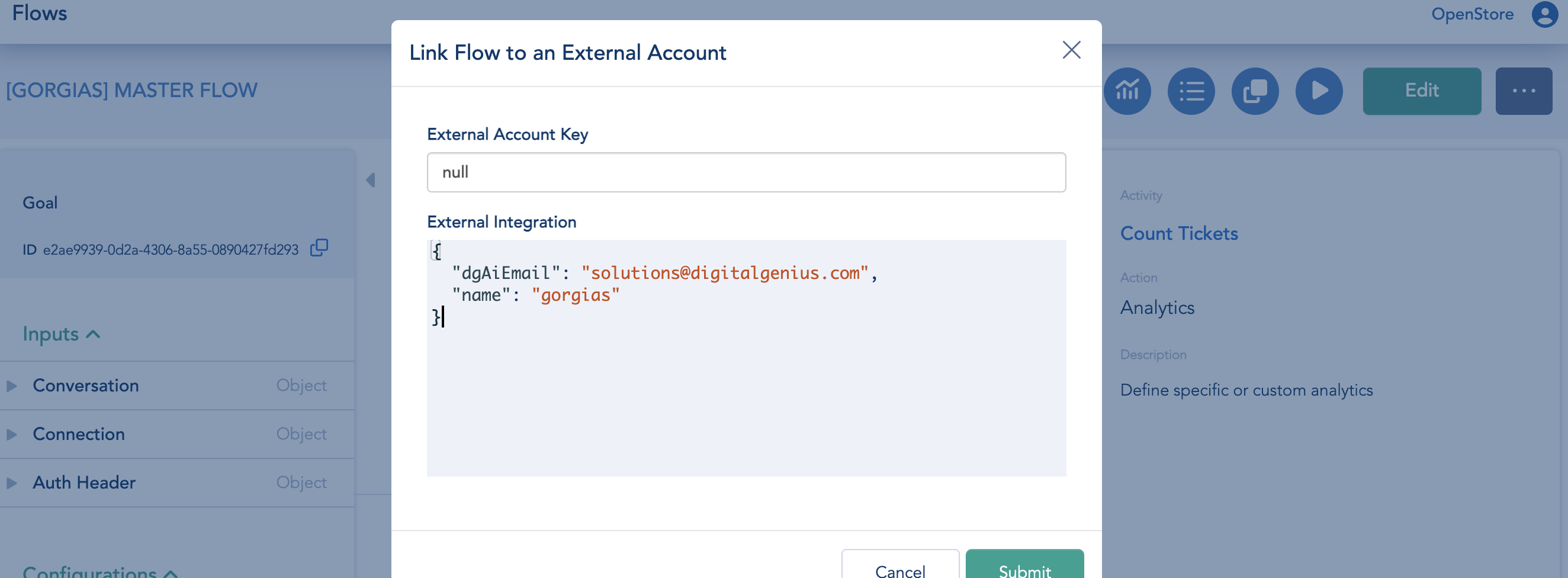Click the description text about custom analytics
The image size is (1568, 578).
coord(1246,390)
